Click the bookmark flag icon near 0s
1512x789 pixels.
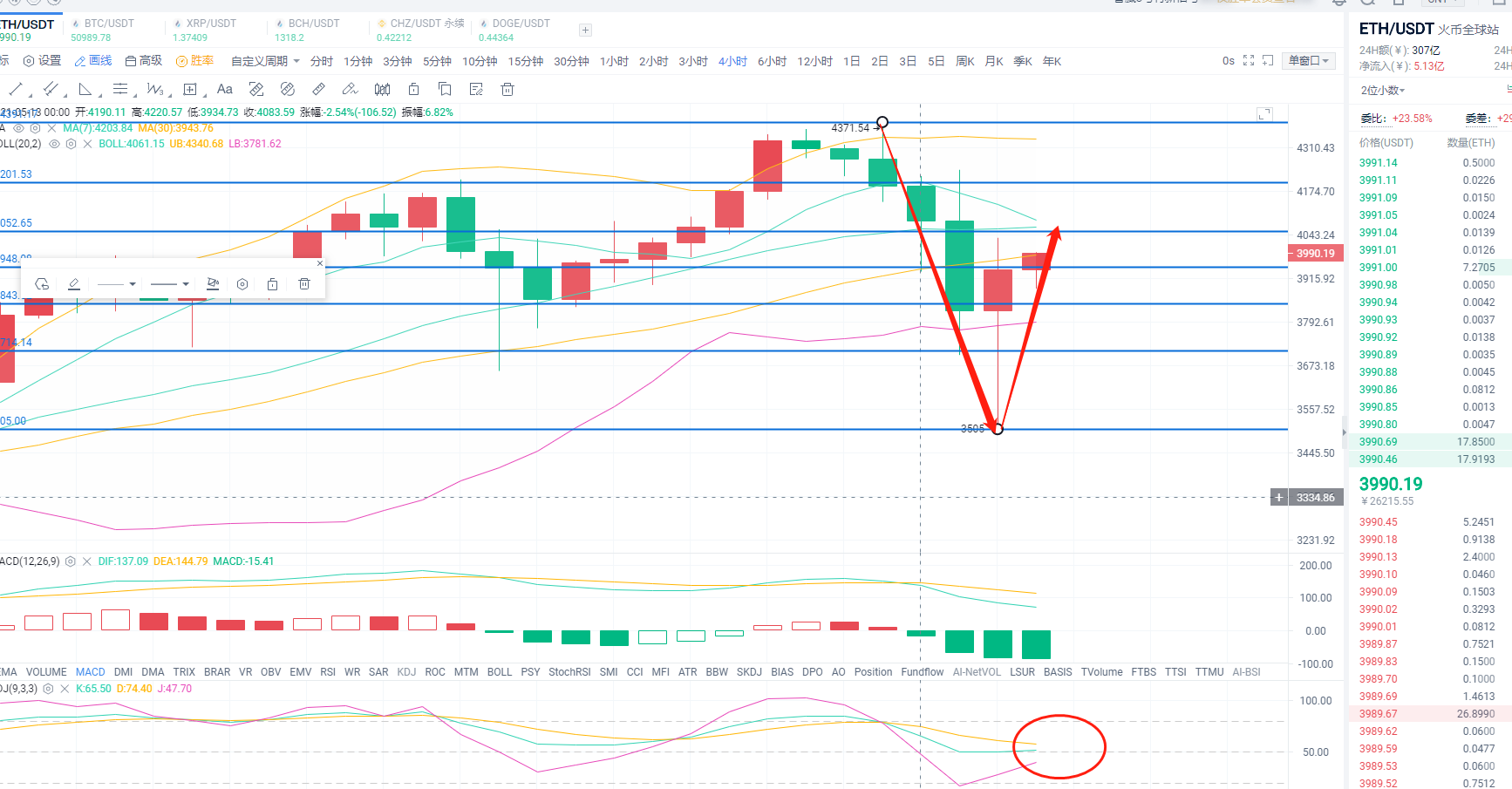(1268, 60)
